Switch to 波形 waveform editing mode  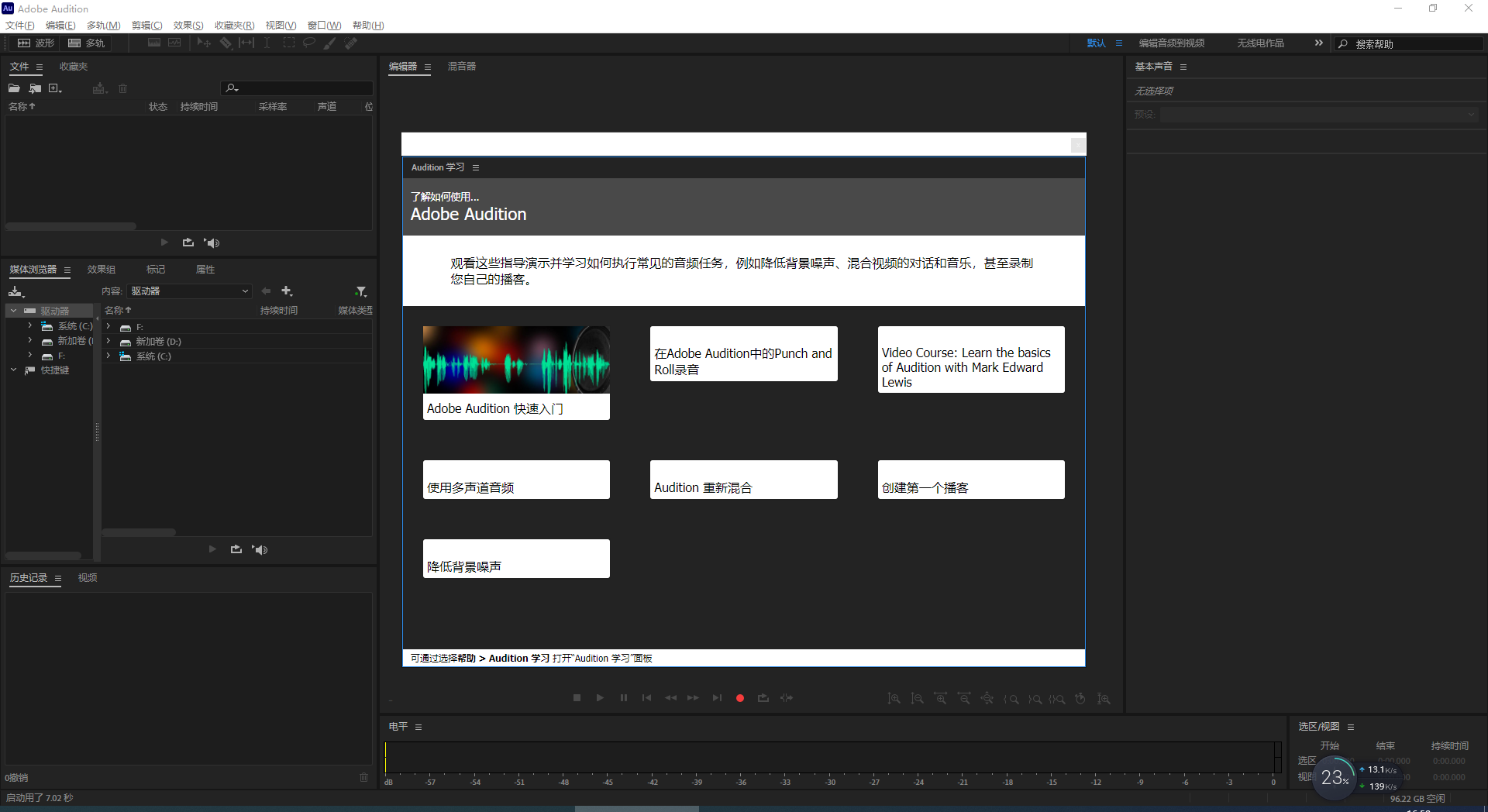[36, 43]
